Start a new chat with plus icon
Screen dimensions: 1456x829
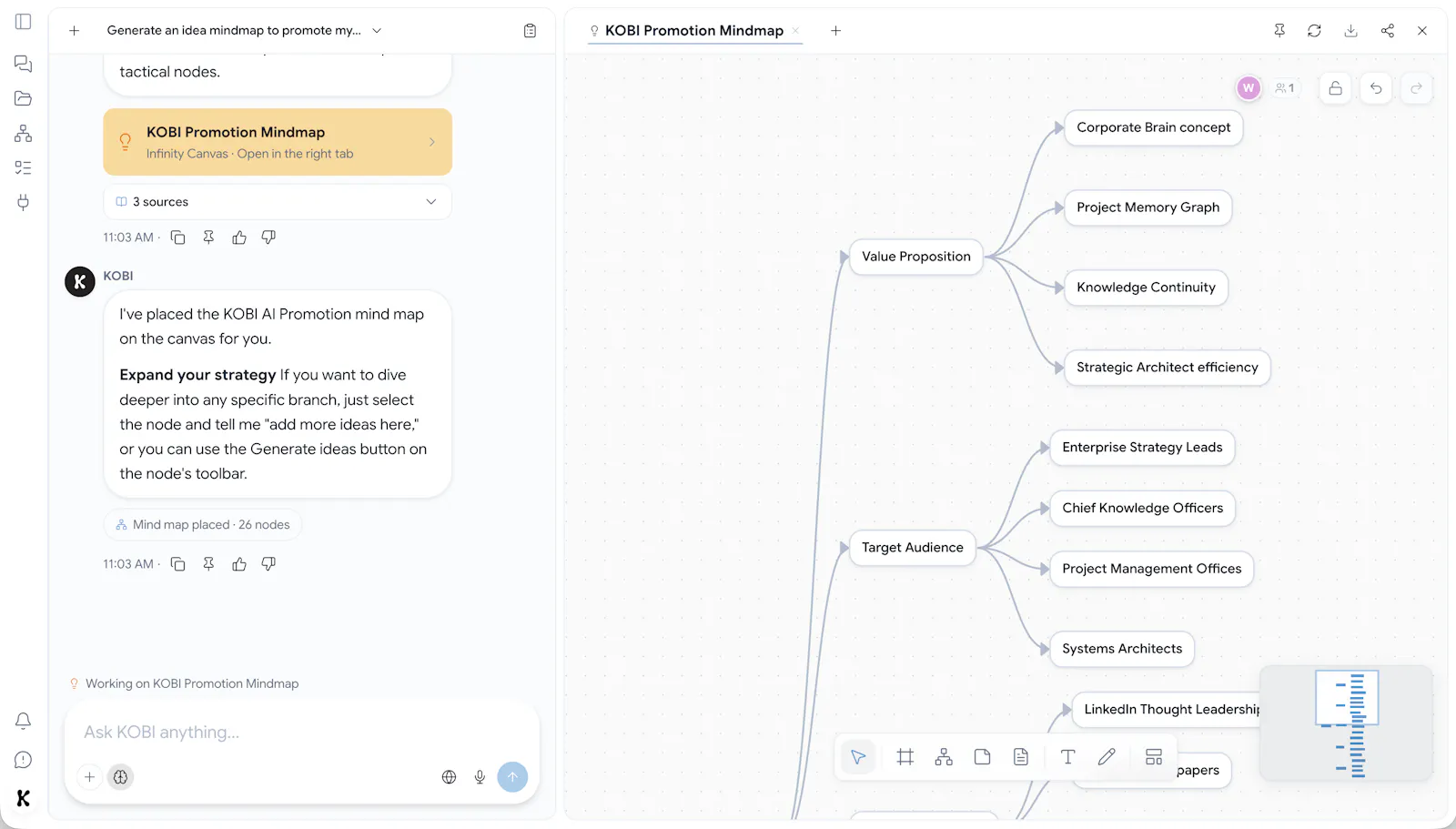tap(75, 31)
